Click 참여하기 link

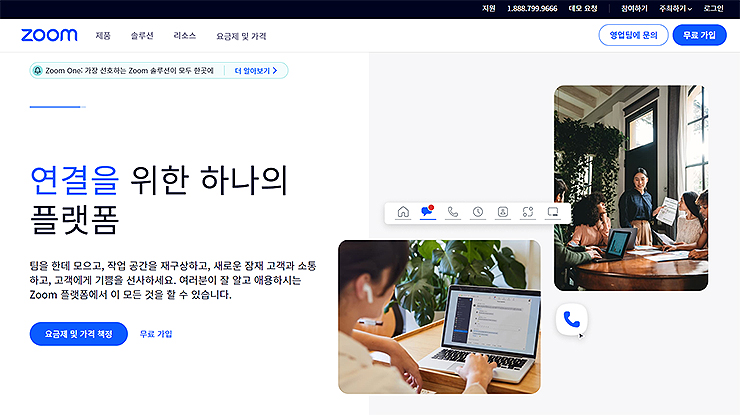[x=634, y=8]
